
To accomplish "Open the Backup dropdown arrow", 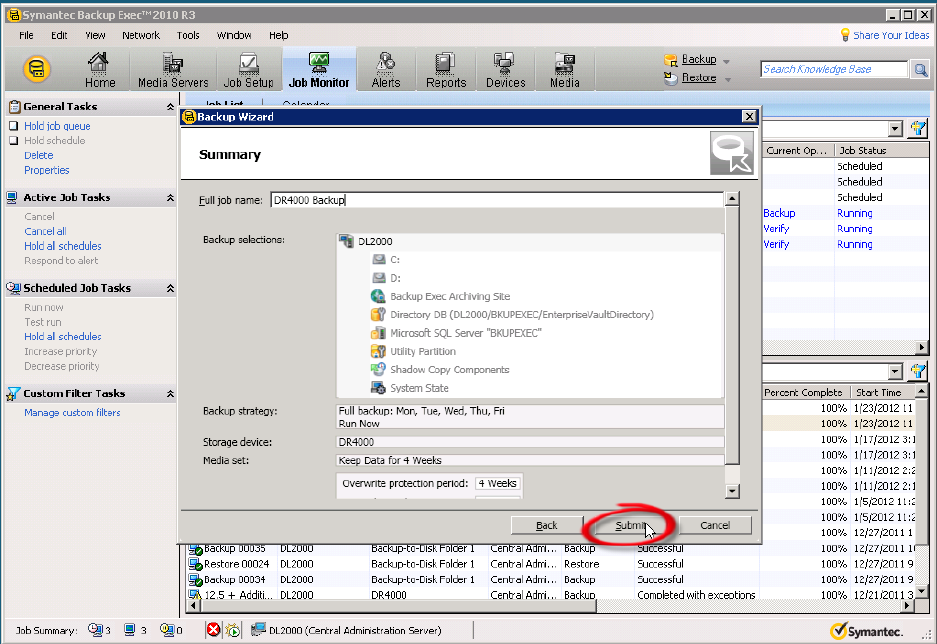I will [x=727, y=61].
